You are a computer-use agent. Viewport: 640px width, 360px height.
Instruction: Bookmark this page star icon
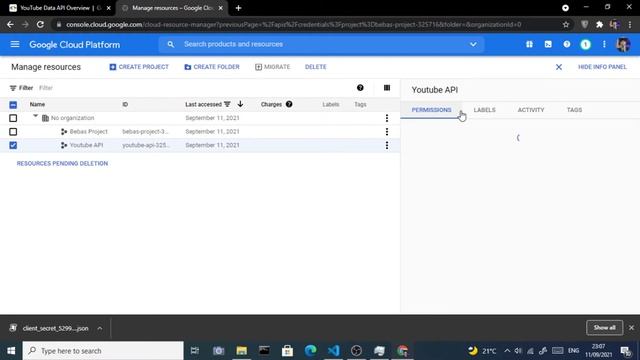566,24
